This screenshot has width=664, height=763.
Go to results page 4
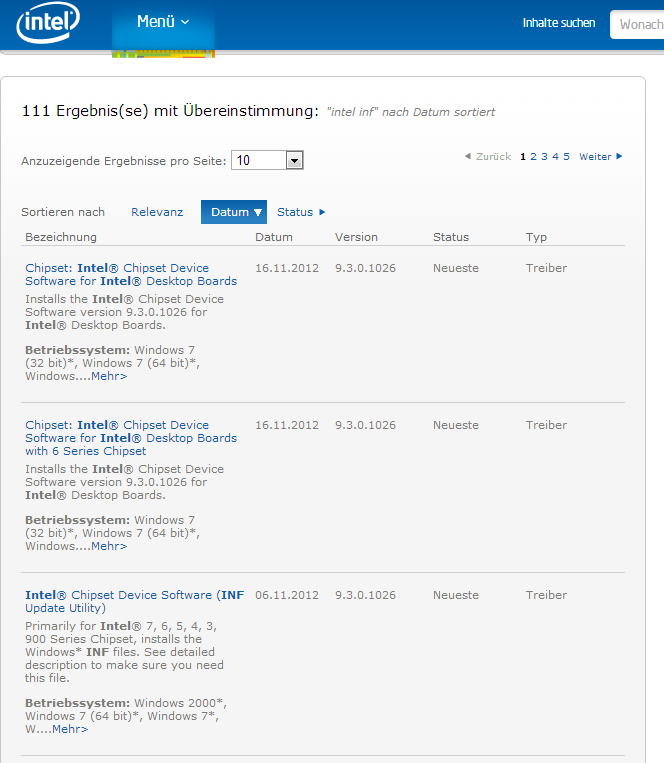pos(555,157)
